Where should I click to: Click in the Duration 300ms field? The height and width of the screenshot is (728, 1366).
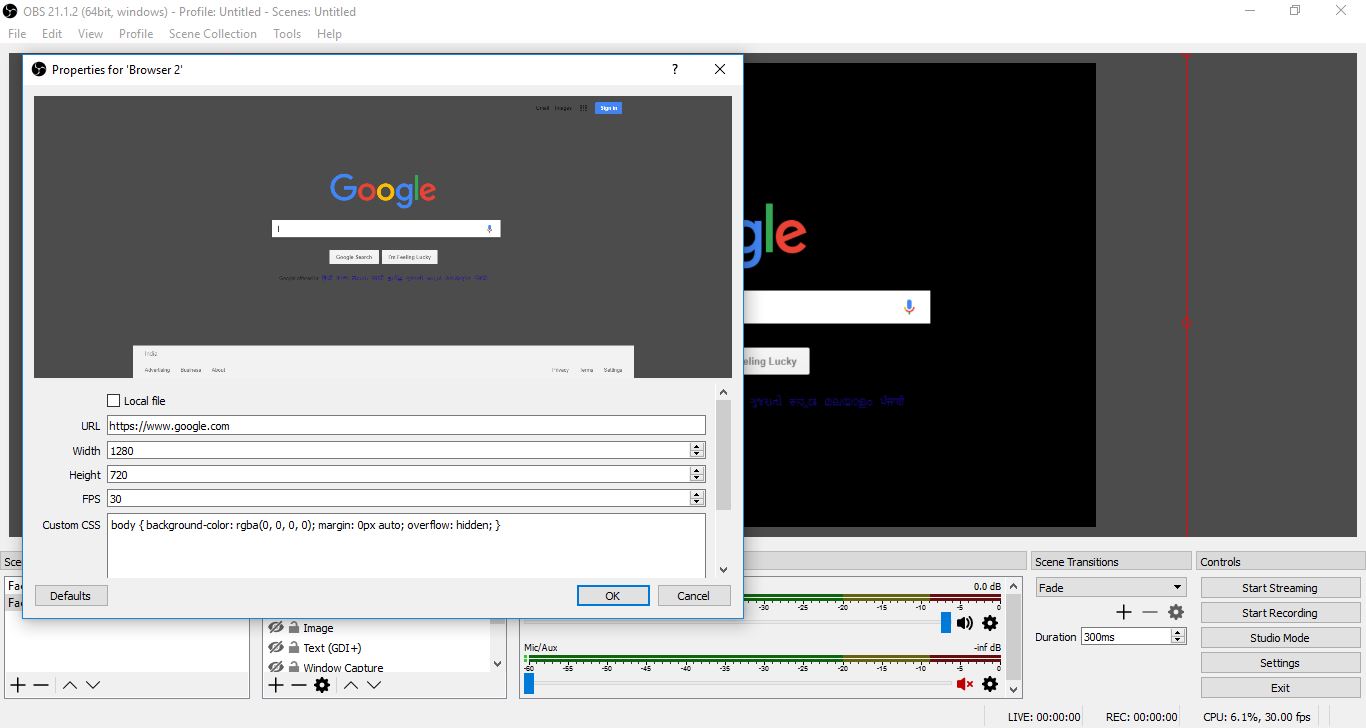click(1126, 637)
